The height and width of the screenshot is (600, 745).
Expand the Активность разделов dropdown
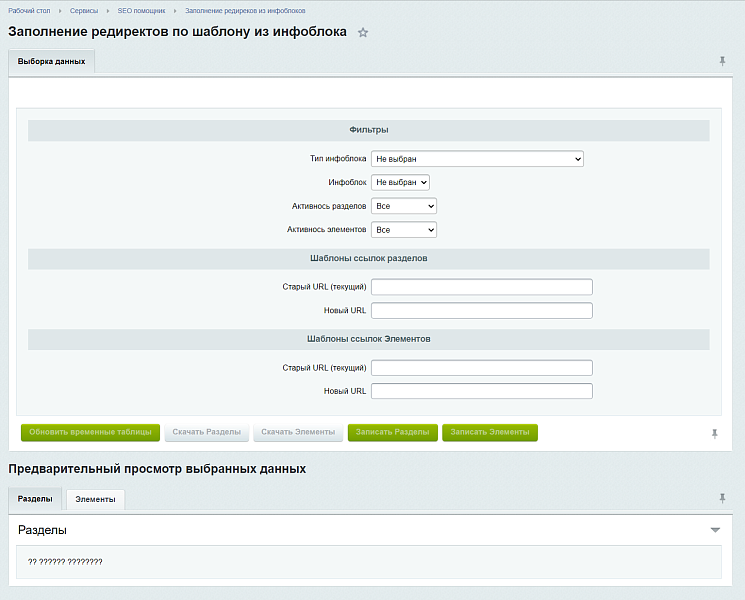(404, 206)
